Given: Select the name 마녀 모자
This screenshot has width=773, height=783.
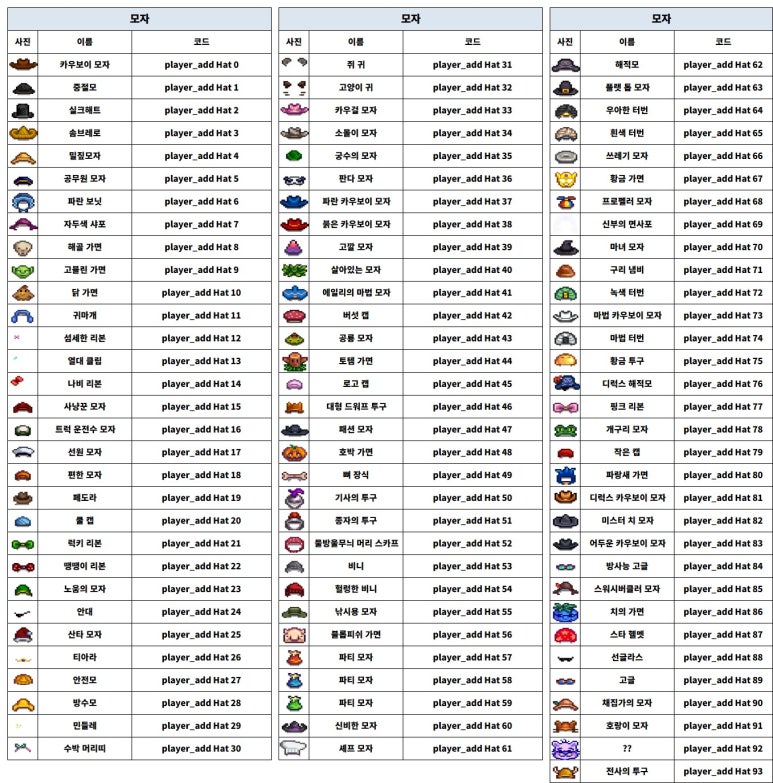Looking at the screenshot, I should [627, 247].
